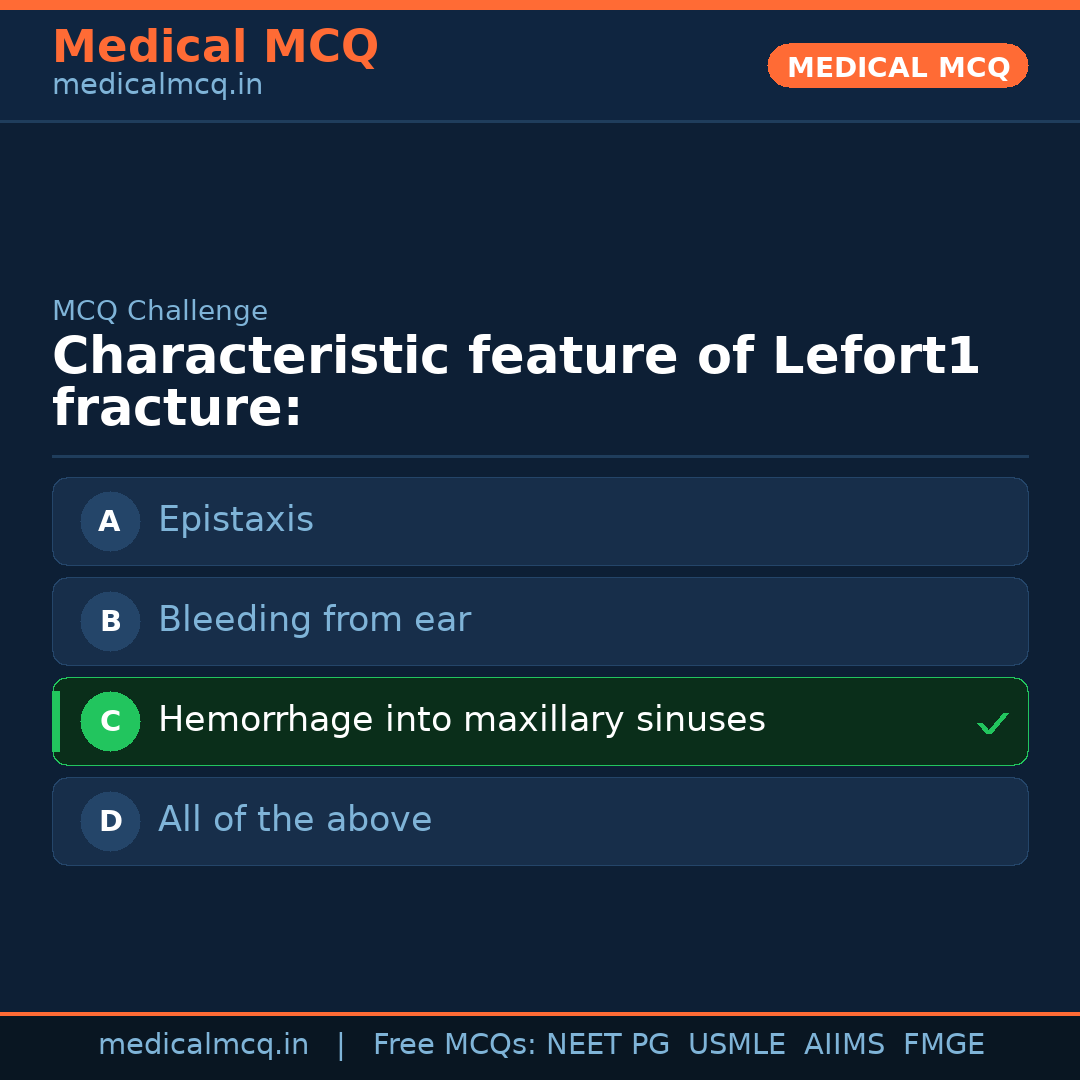Image resolution: width=1080 pixels, height=1080 pixels.
Task: Click the letter D circle icon
Action: 110,821
